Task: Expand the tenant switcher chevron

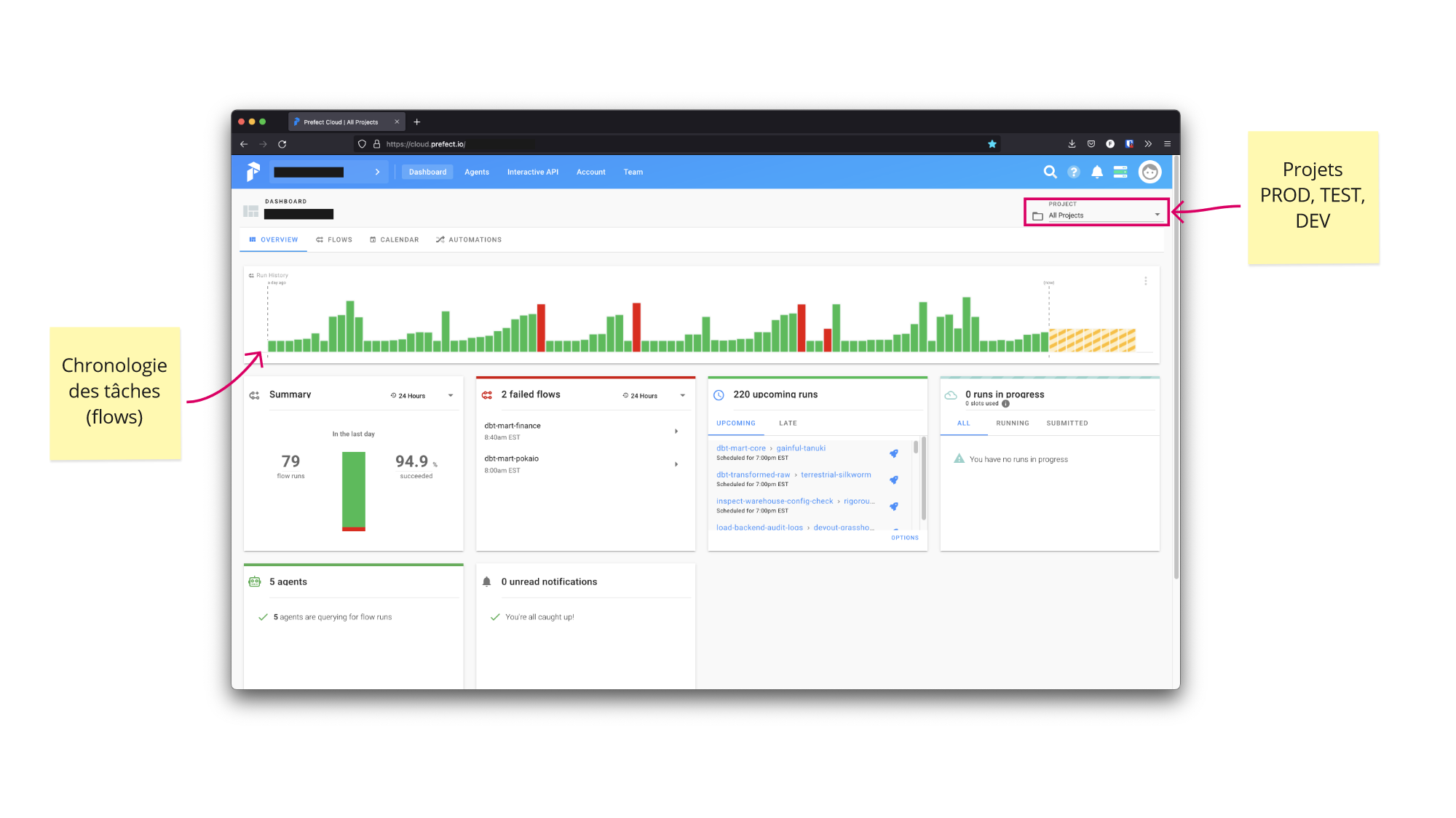Action: pyautogui.click(x=377, y=172)
